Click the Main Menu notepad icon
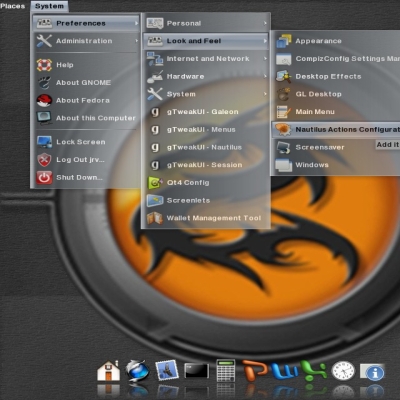The image size is (400, 400). pyautogui.click(x=284, y=112)
